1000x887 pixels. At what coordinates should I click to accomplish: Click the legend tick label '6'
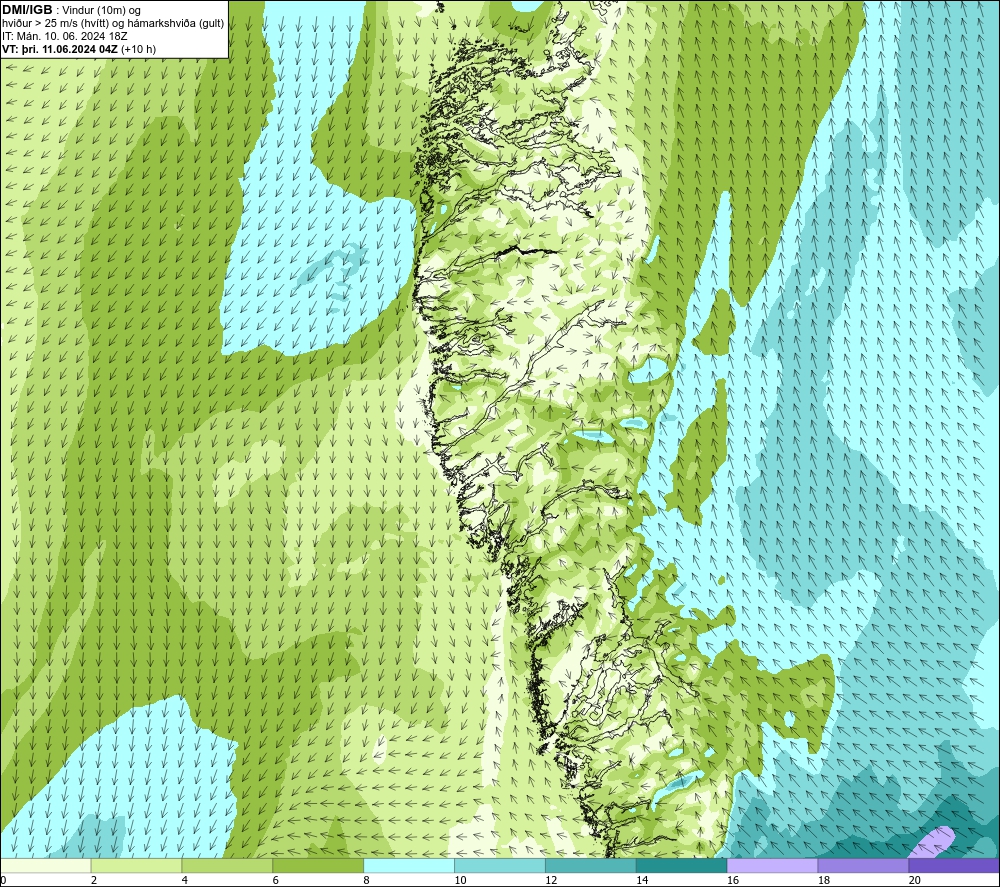(x=276, y=881)
